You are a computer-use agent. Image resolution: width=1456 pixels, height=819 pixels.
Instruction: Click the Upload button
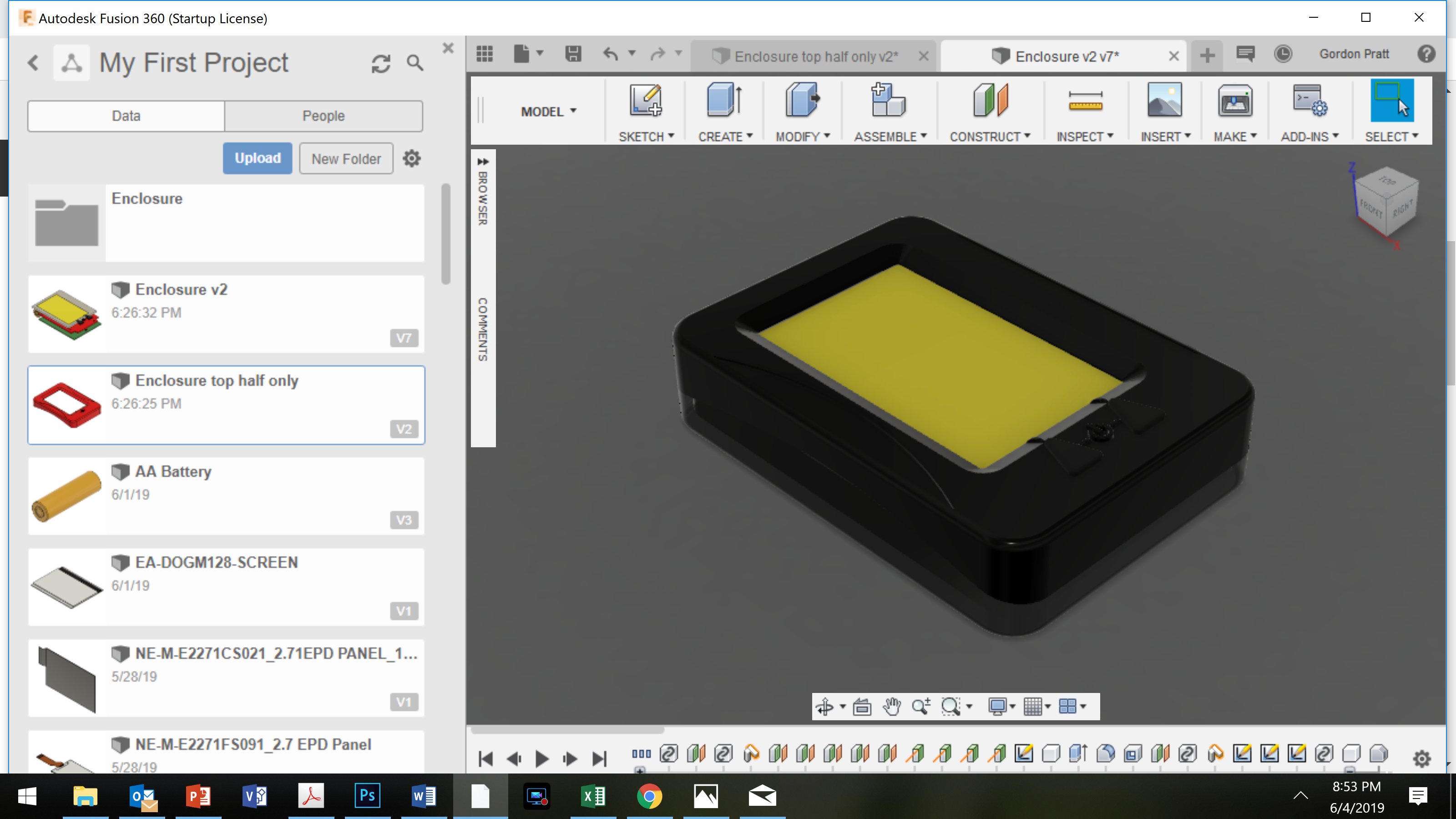pos(257,158)
